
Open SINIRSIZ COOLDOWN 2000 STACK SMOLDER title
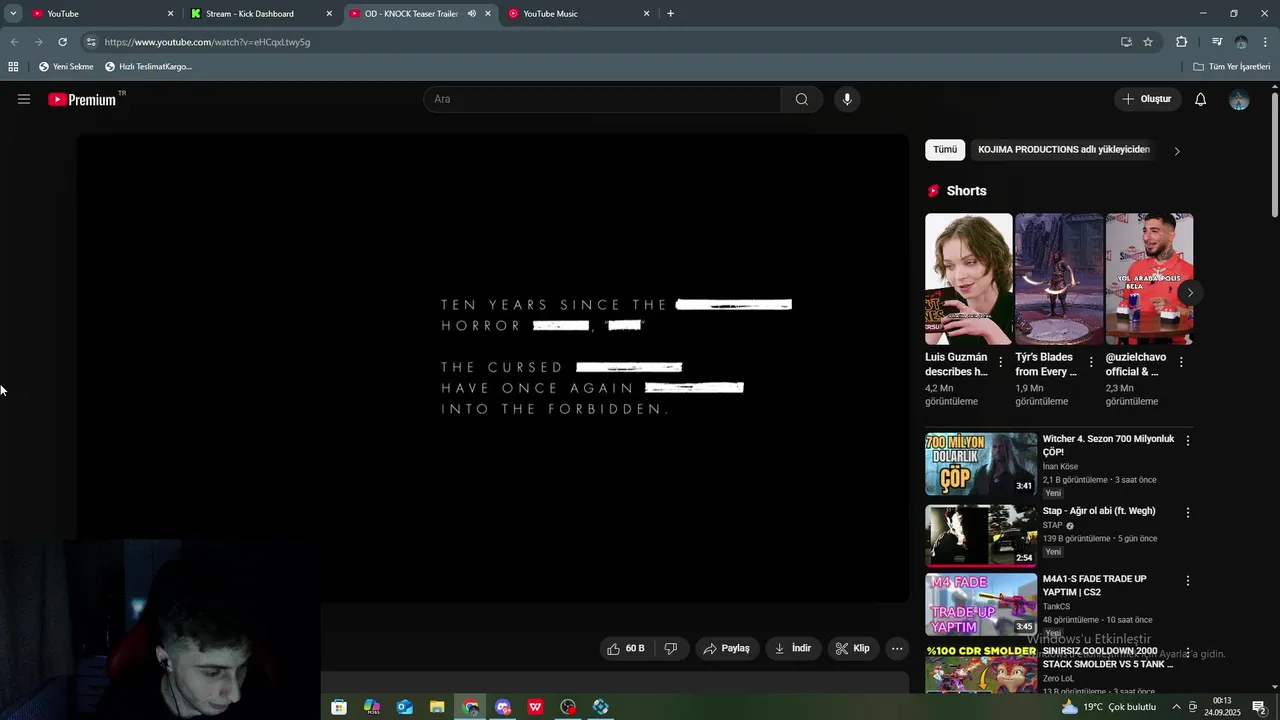click(x=1107, y=657)
